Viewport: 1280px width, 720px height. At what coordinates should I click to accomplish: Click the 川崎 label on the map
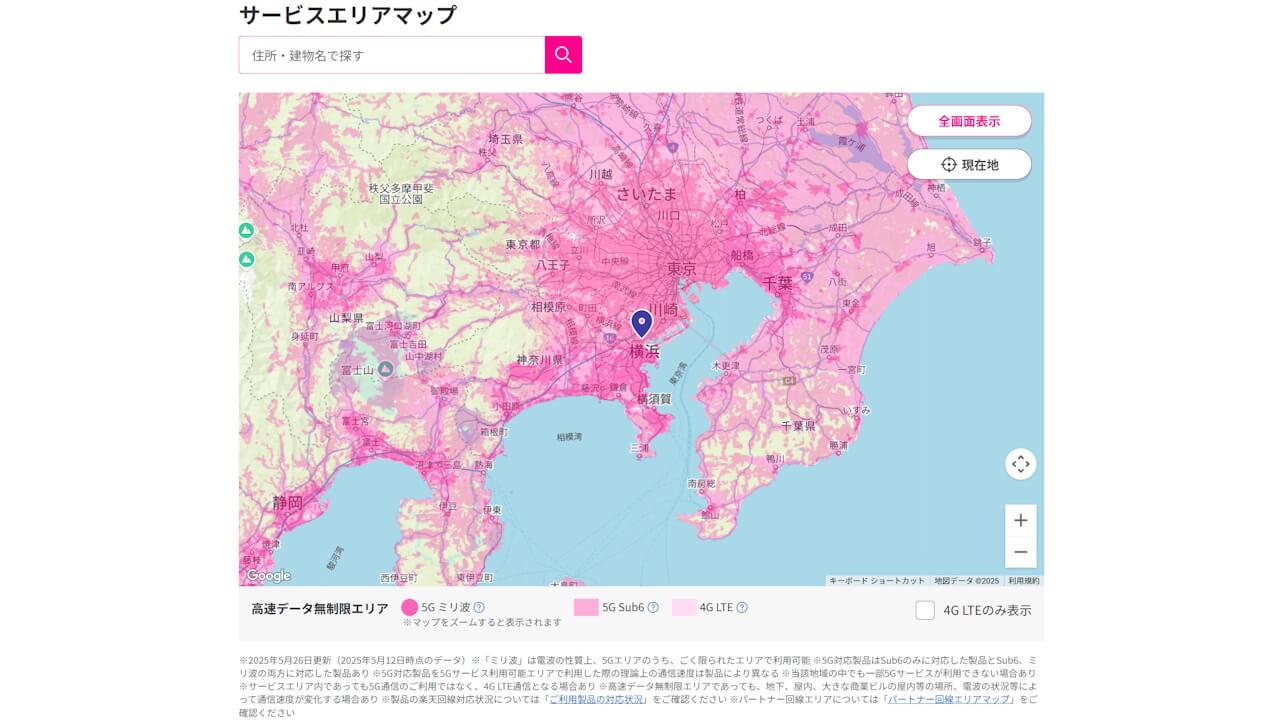click(663, 309)
